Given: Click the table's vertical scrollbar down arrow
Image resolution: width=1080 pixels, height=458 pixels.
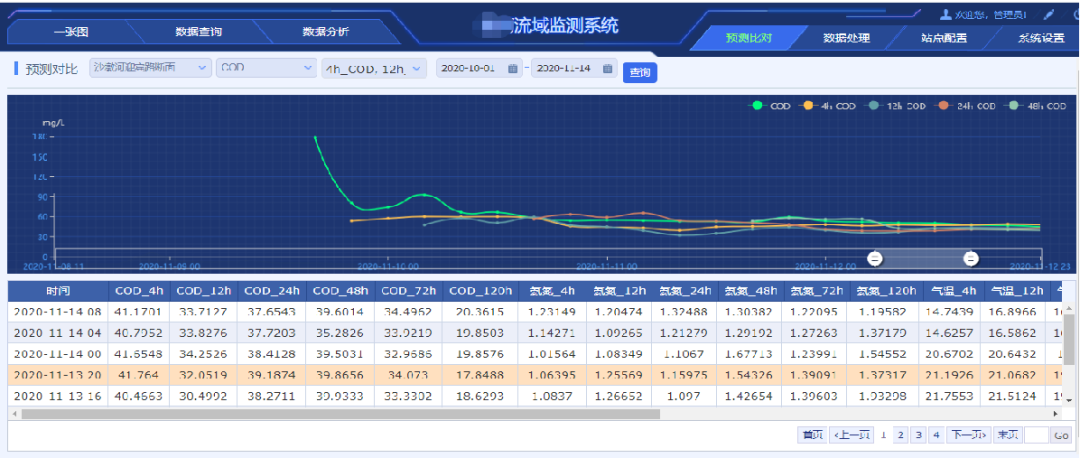Looking at the screenshot, I should click(x=1070, y=399).
